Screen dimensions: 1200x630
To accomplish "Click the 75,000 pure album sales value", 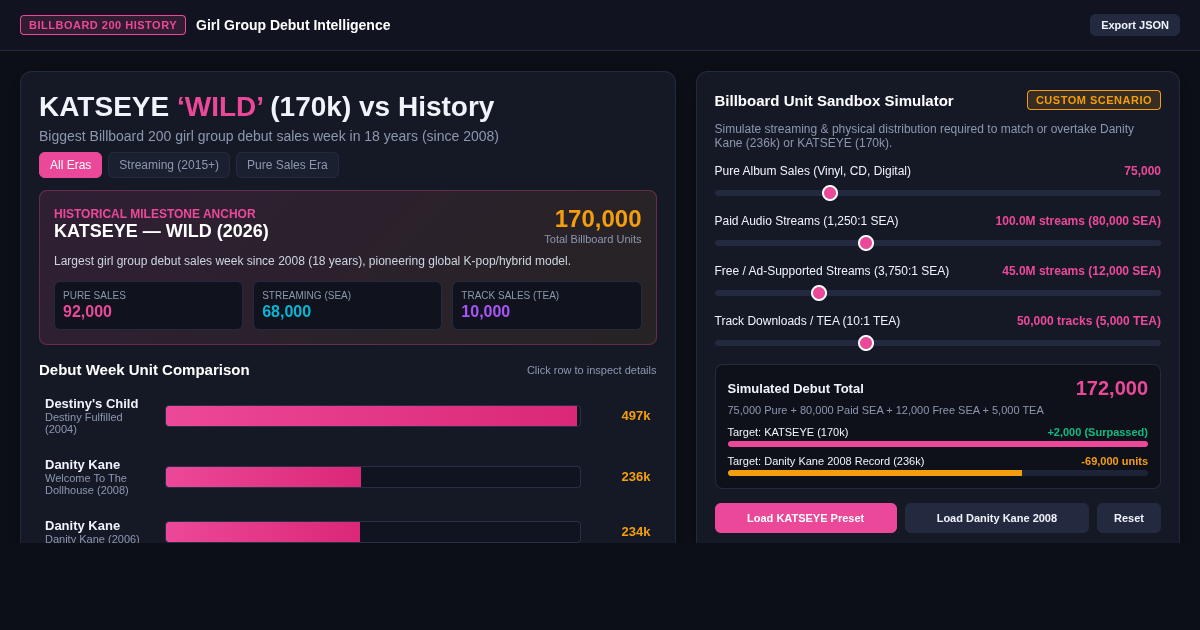I will 1142,171.
